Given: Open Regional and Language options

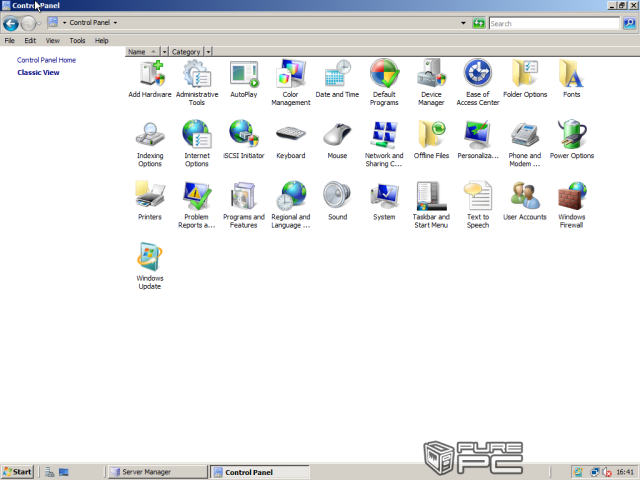Looking at the screenshot, I should 291,205.
